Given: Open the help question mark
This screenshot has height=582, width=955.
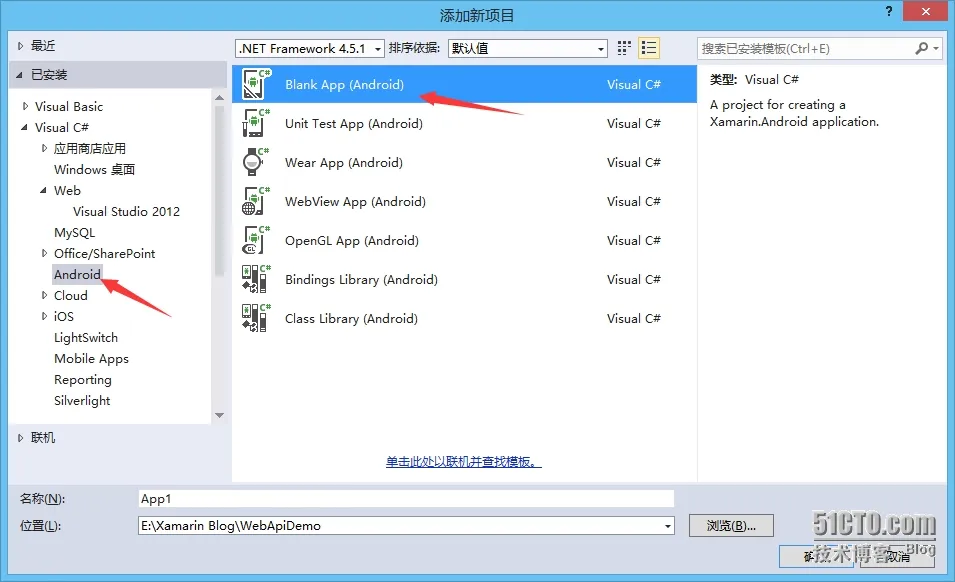Looking at the screenshot, I should [x=889, y=11].
